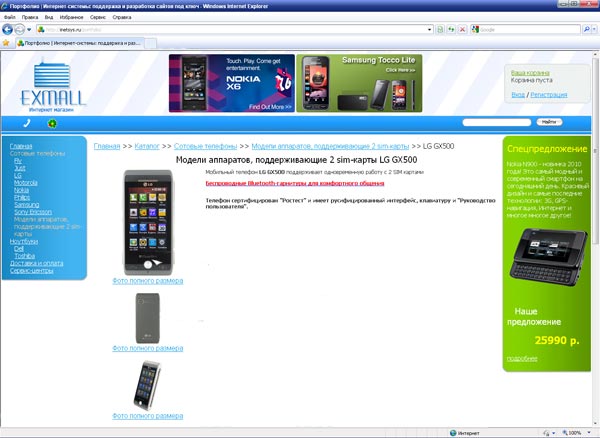
Task: Click the Интернет security zone status
Action: tap(465, 433)
